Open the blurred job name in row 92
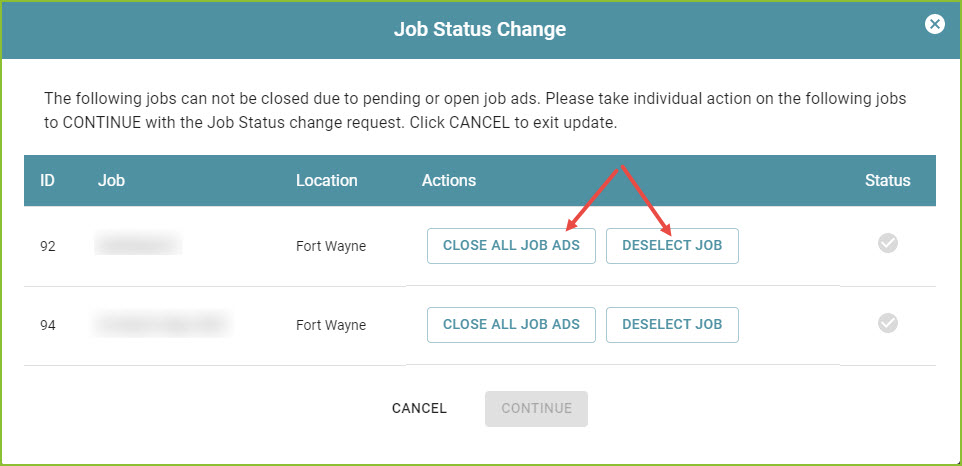Screen dimensions: 962x466 coord(138,243)
